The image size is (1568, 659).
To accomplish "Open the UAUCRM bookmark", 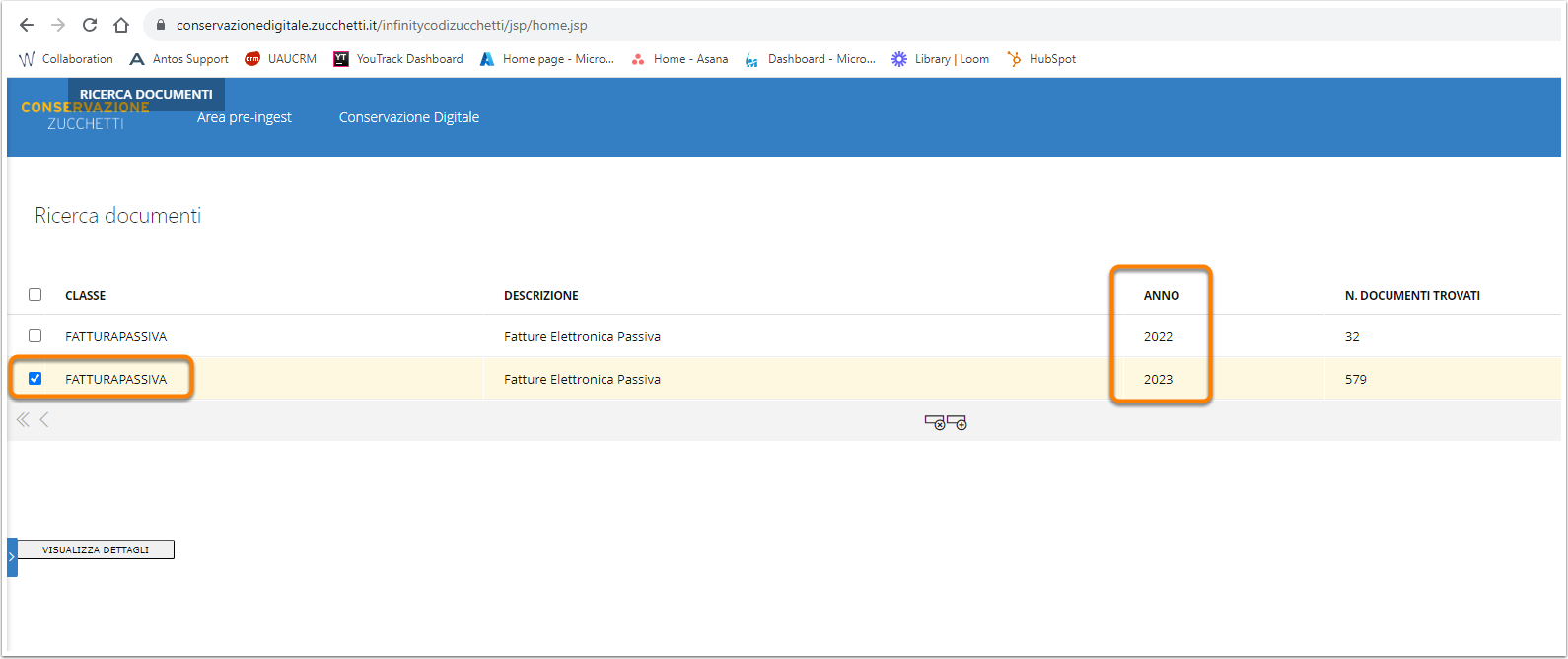I will [281, 59].
